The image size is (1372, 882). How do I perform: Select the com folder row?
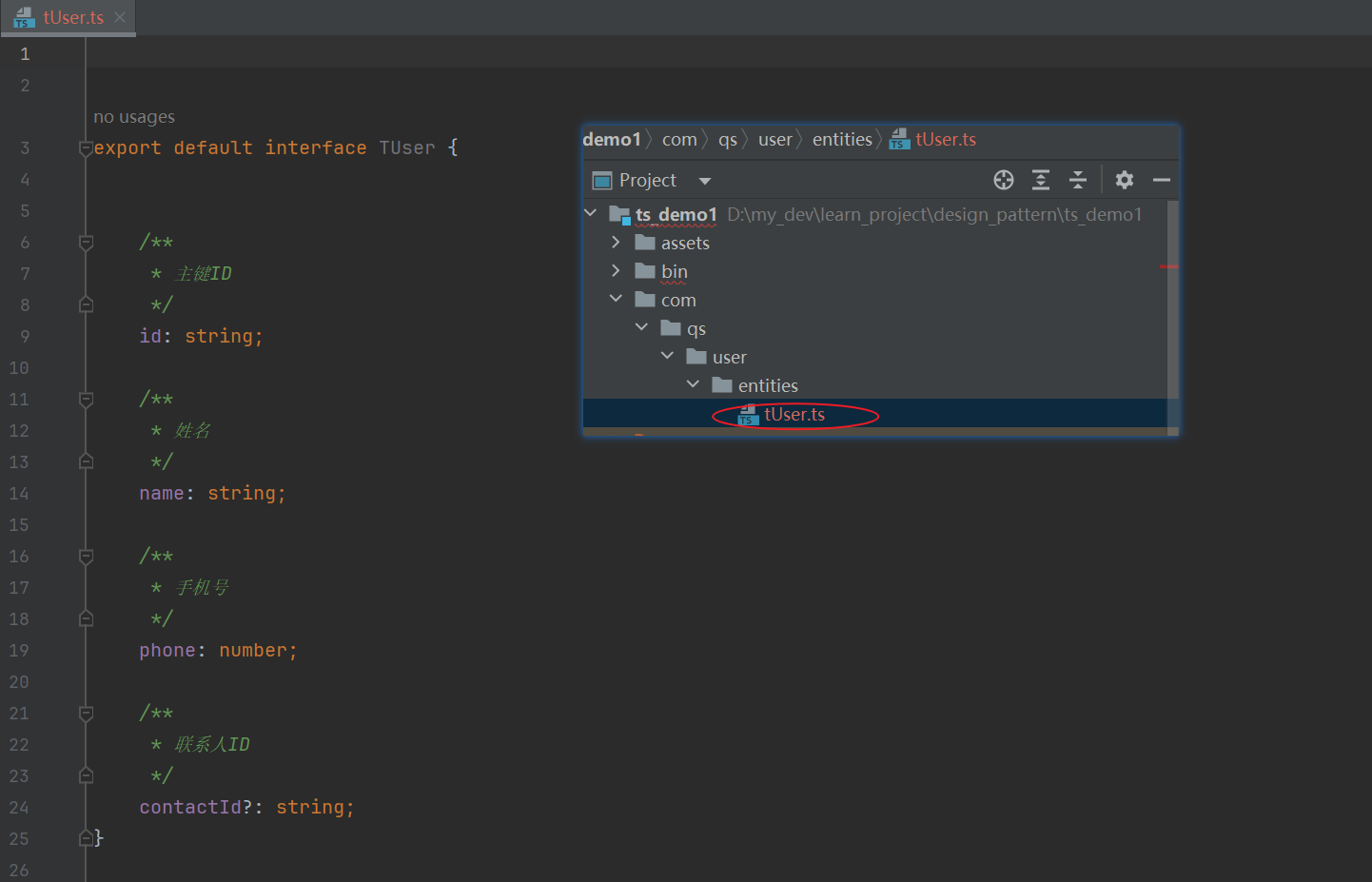pos(875,300)
